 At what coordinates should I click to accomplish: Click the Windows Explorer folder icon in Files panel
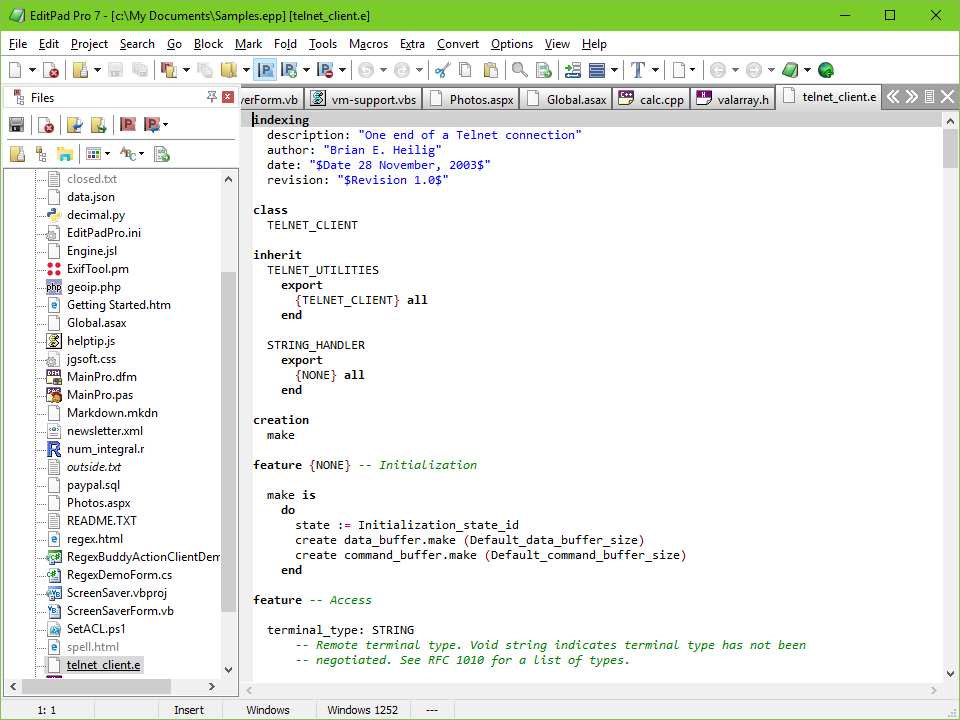point(64,154)
